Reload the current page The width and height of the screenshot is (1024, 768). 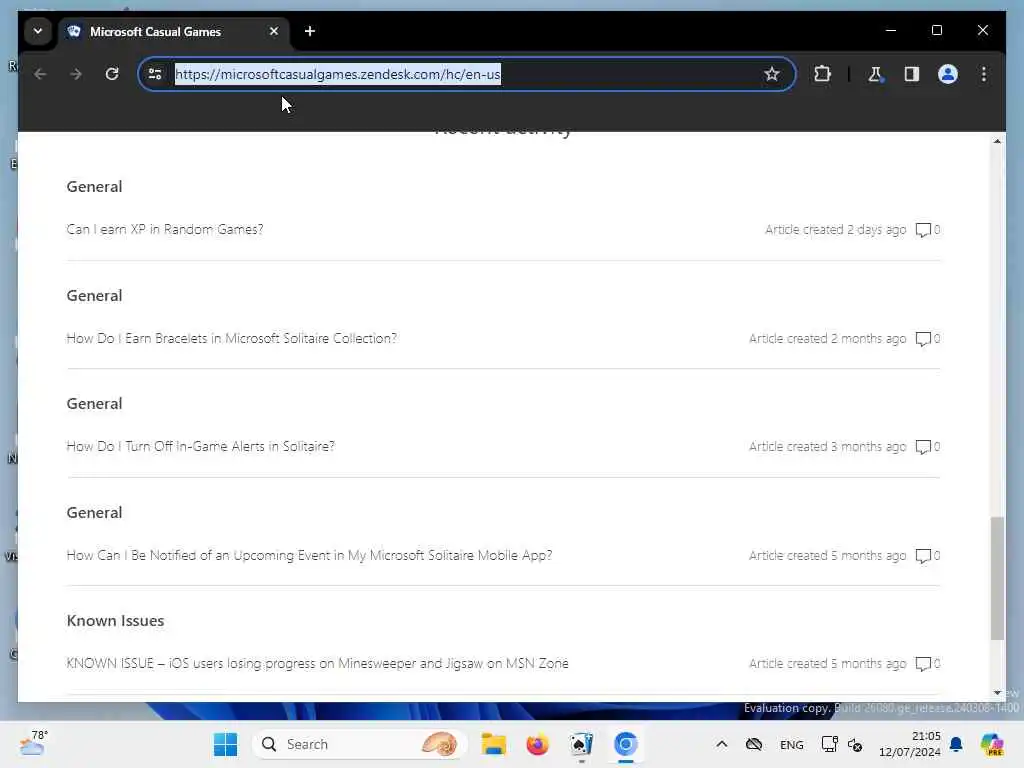(112, 74)
